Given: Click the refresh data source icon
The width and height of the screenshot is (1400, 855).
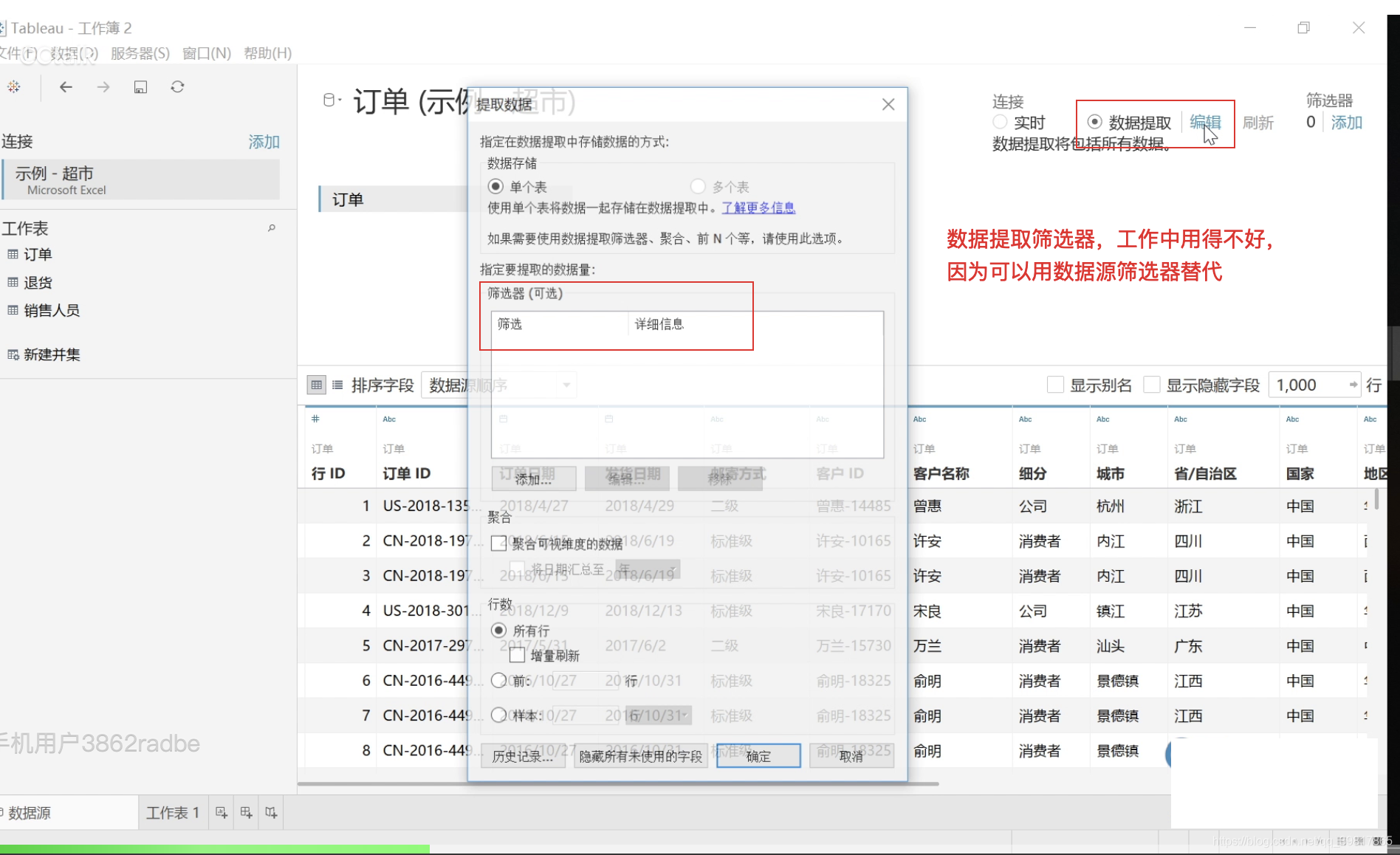Looking at the screenshot, I should tap(177, 87).
